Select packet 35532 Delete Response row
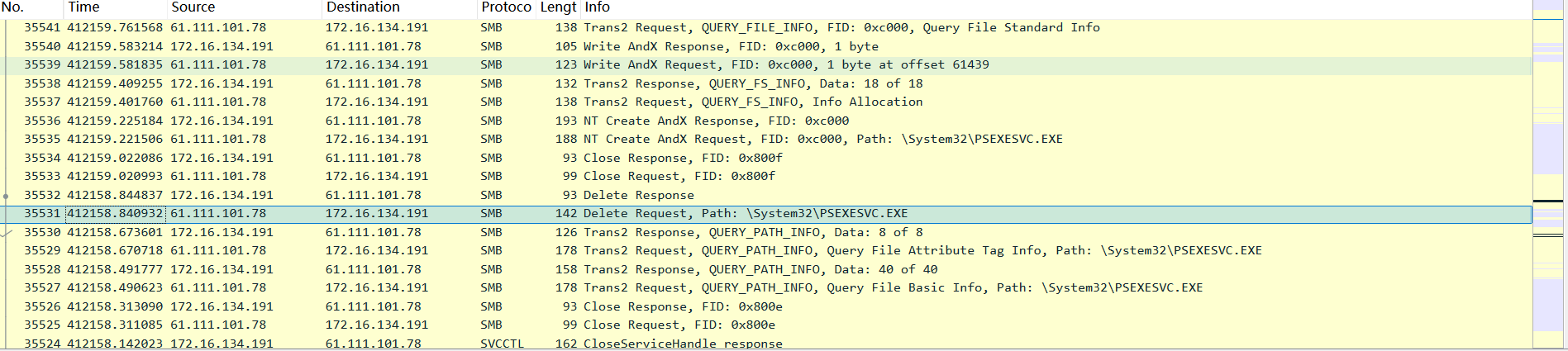Viewport: 1568px width, 351px height. (766, 195)
